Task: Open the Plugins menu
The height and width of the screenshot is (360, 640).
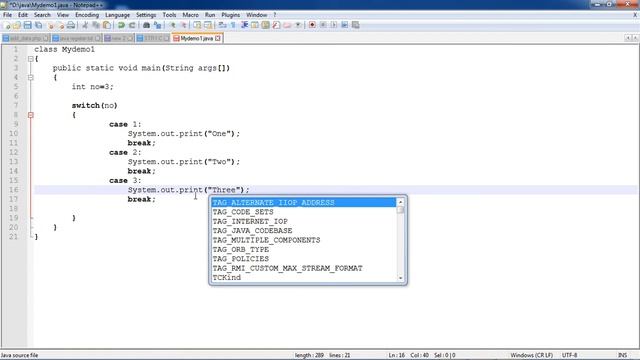Action: tap(231, 15)
